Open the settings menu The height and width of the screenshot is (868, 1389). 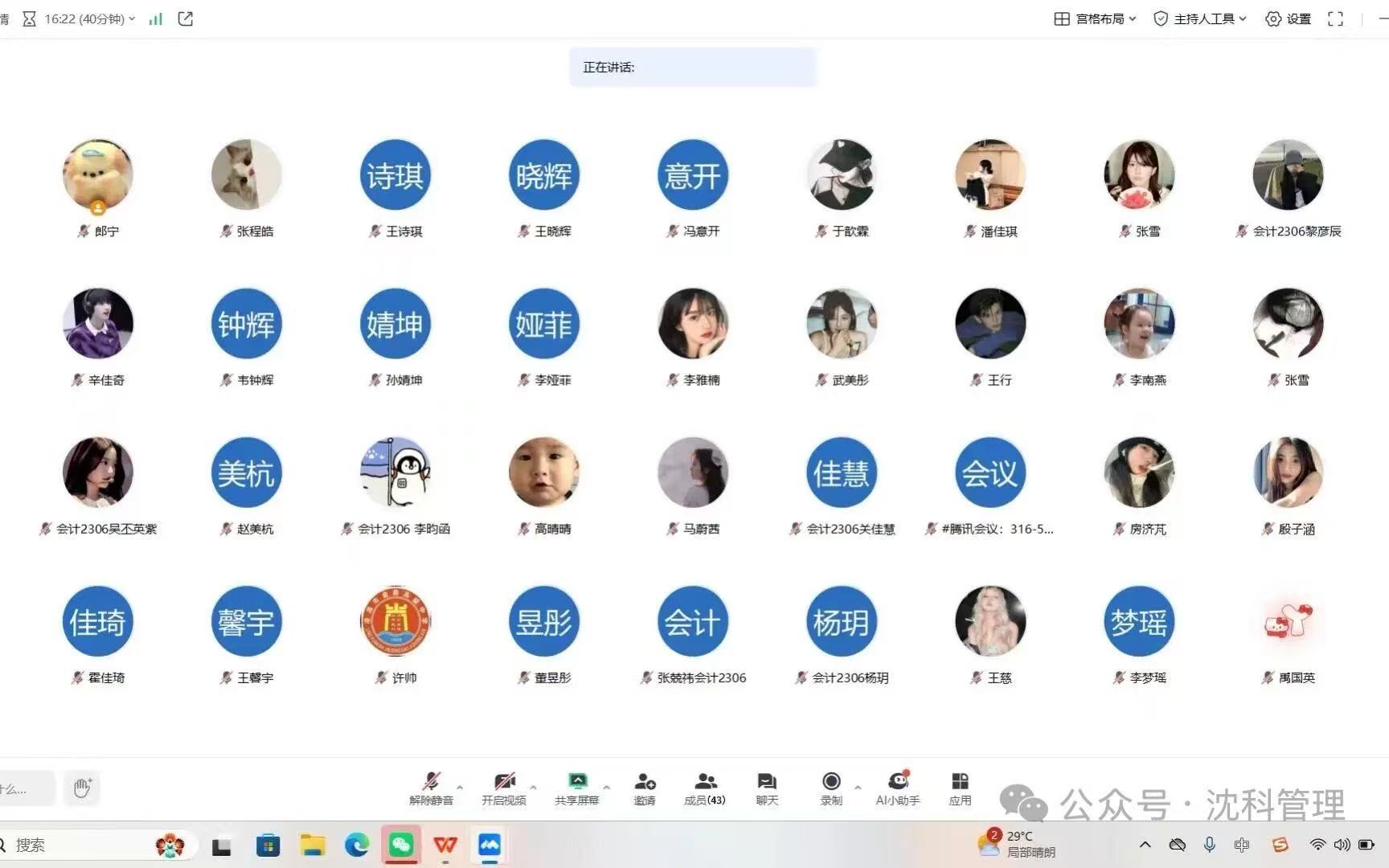click(x=1288, y=18)
